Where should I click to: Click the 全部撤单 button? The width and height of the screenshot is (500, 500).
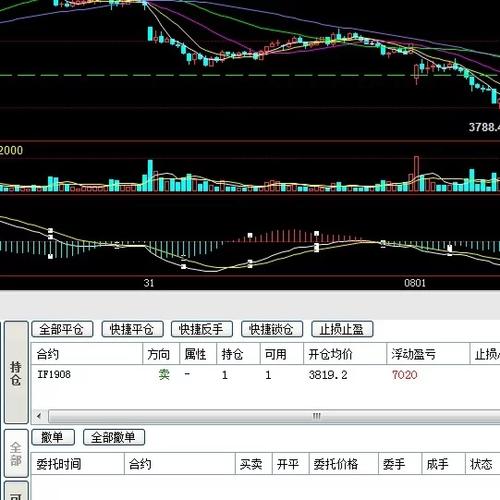click(x=114, y=437)
